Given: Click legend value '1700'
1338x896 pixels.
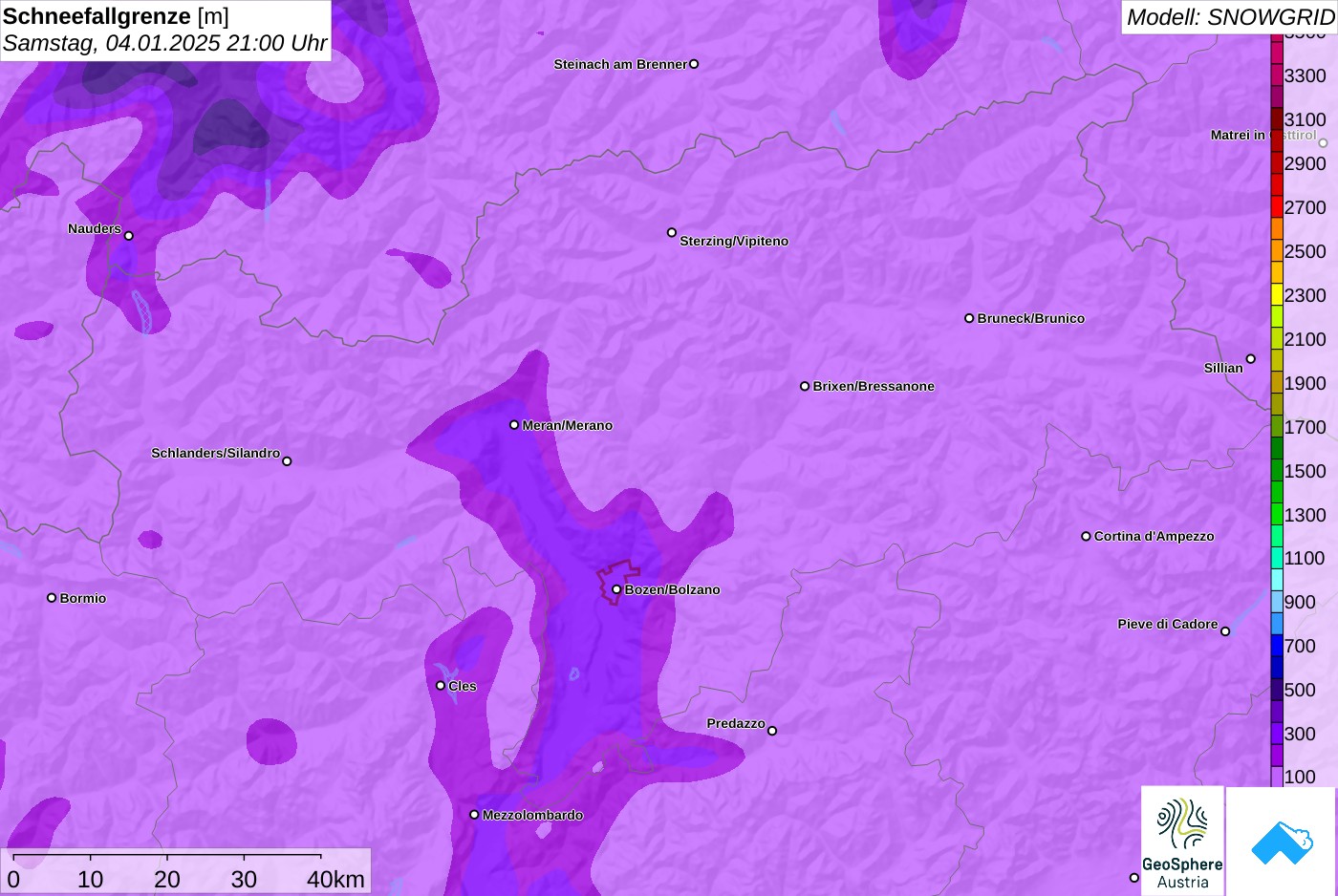Looking at the screenshot, I should [1306, 427].
